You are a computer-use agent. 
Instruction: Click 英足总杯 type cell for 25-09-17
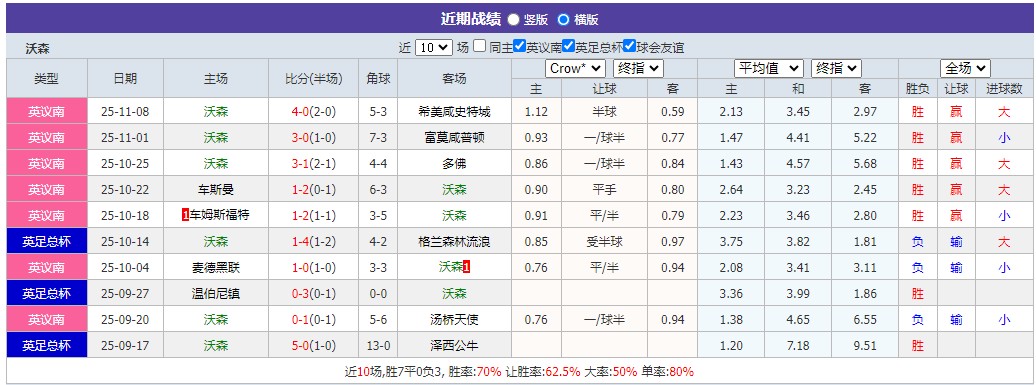[47, 345]
